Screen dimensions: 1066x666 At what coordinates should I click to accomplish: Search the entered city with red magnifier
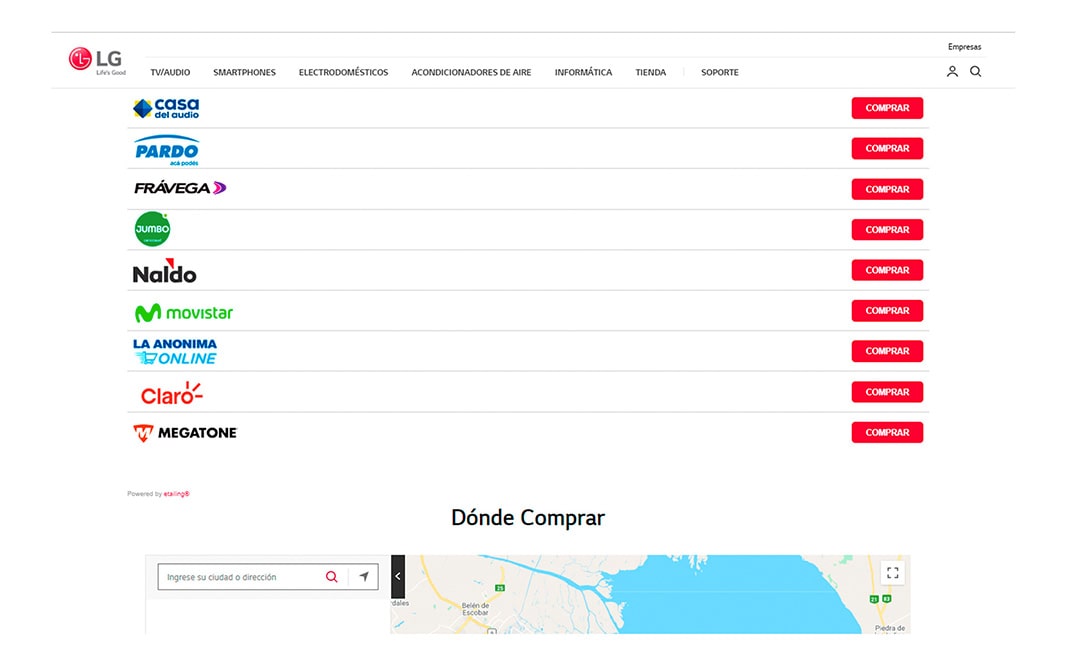(x=332, y=577)
